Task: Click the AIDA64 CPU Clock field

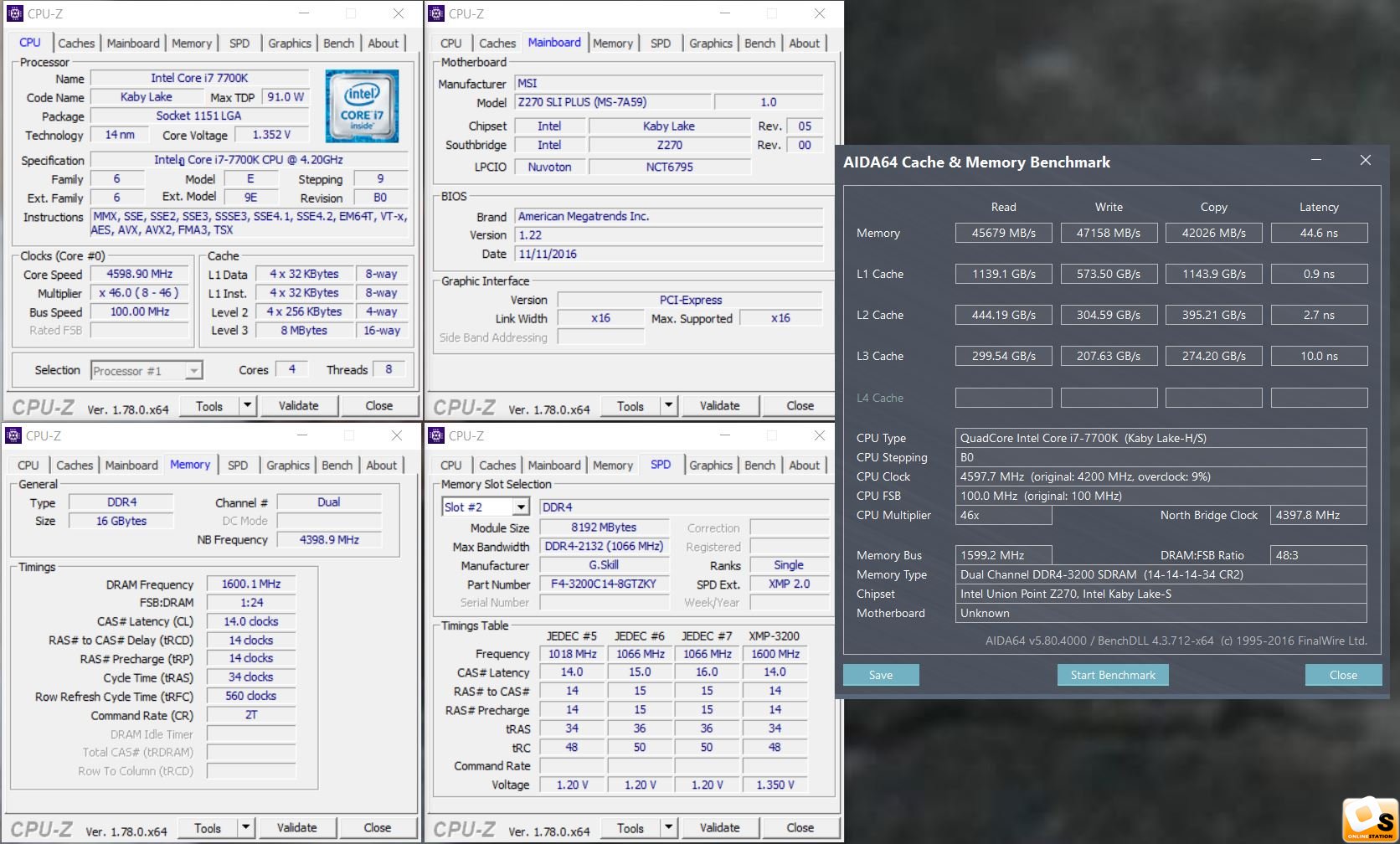Action: point(1161,476)
